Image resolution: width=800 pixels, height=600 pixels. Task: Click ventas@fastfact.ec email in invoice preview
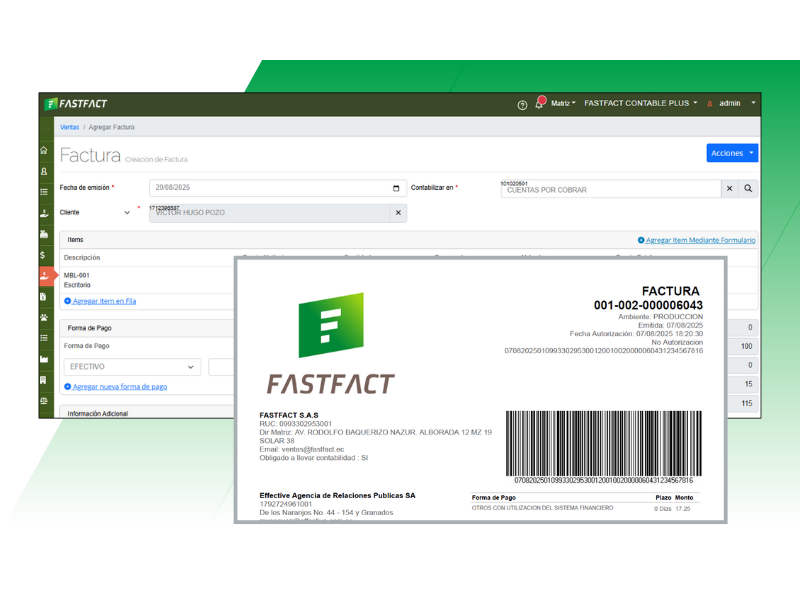313,449
